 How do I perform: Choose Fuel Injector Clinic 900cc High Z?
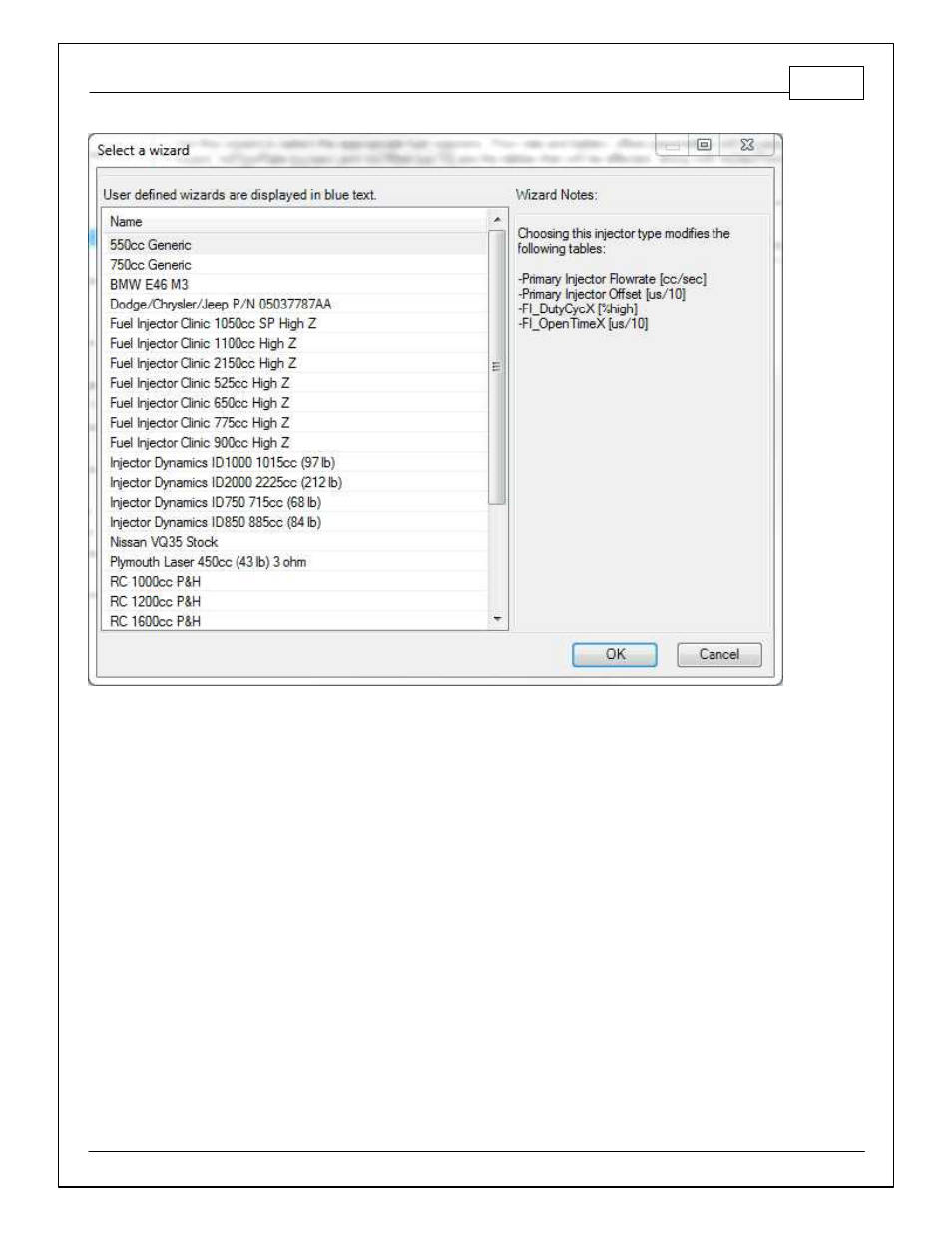coord(294,443)
